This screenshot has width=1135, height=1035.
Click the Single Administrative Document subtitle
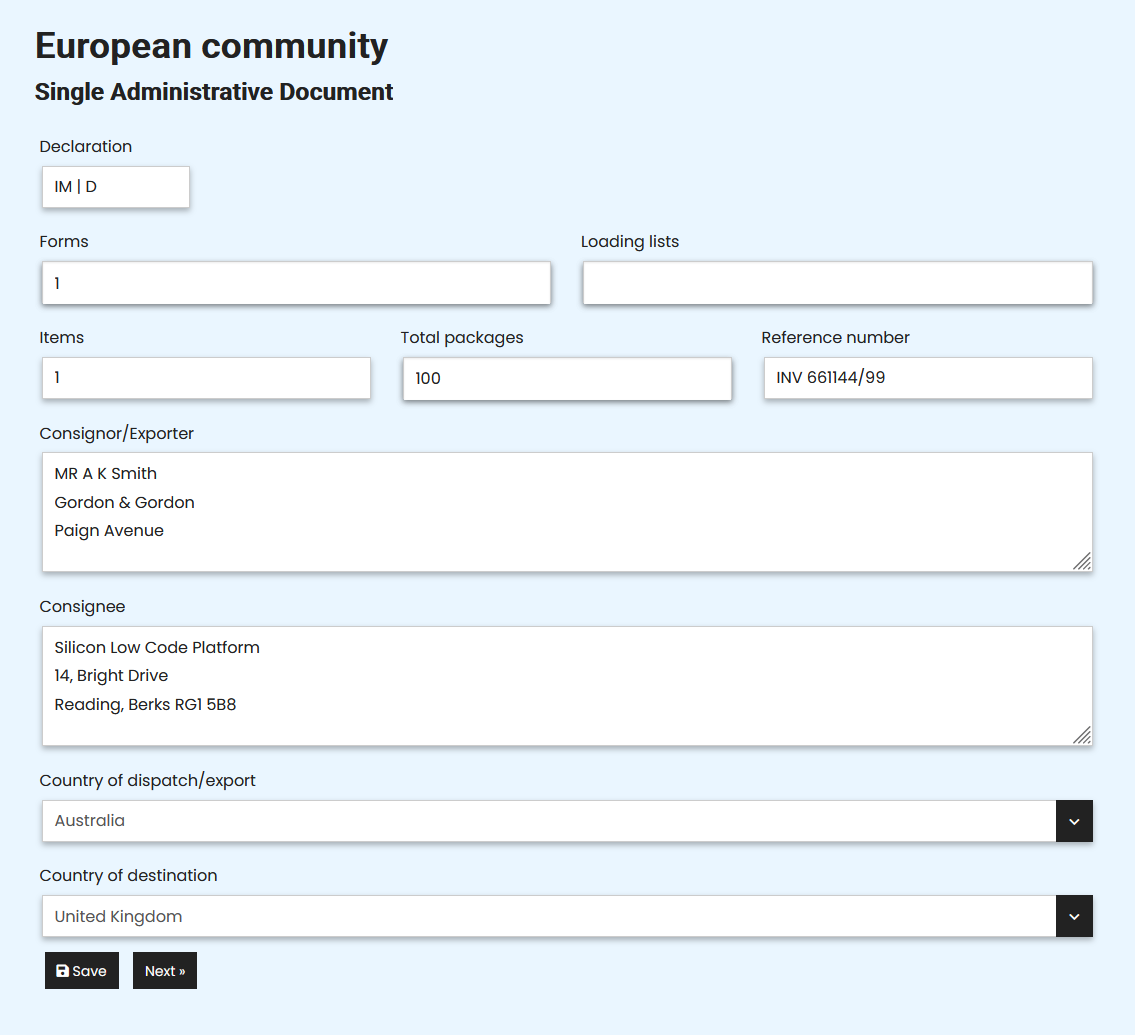[214, 91]
